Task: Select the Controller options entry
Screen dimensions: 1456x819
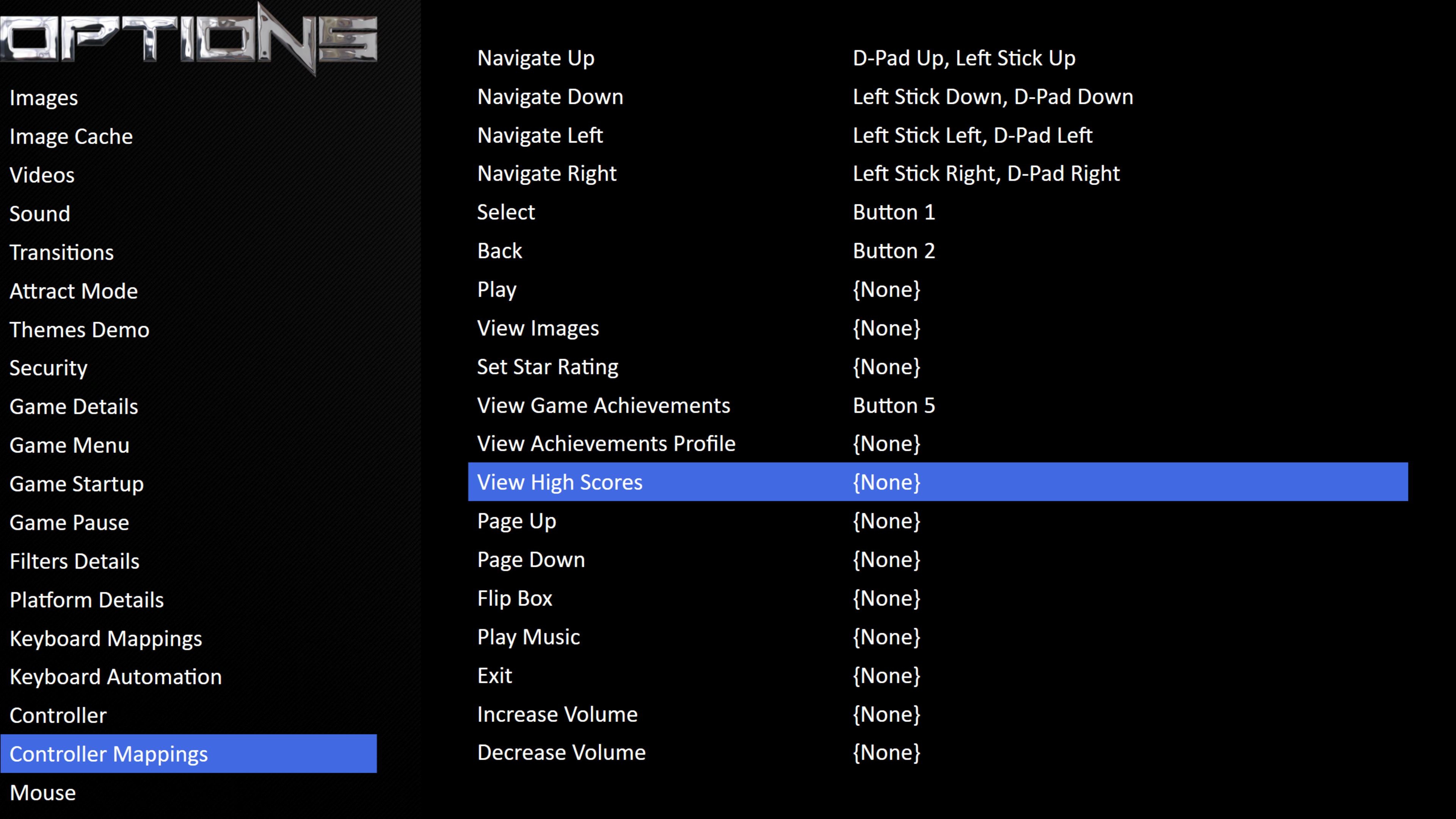Action: (189, 715)
